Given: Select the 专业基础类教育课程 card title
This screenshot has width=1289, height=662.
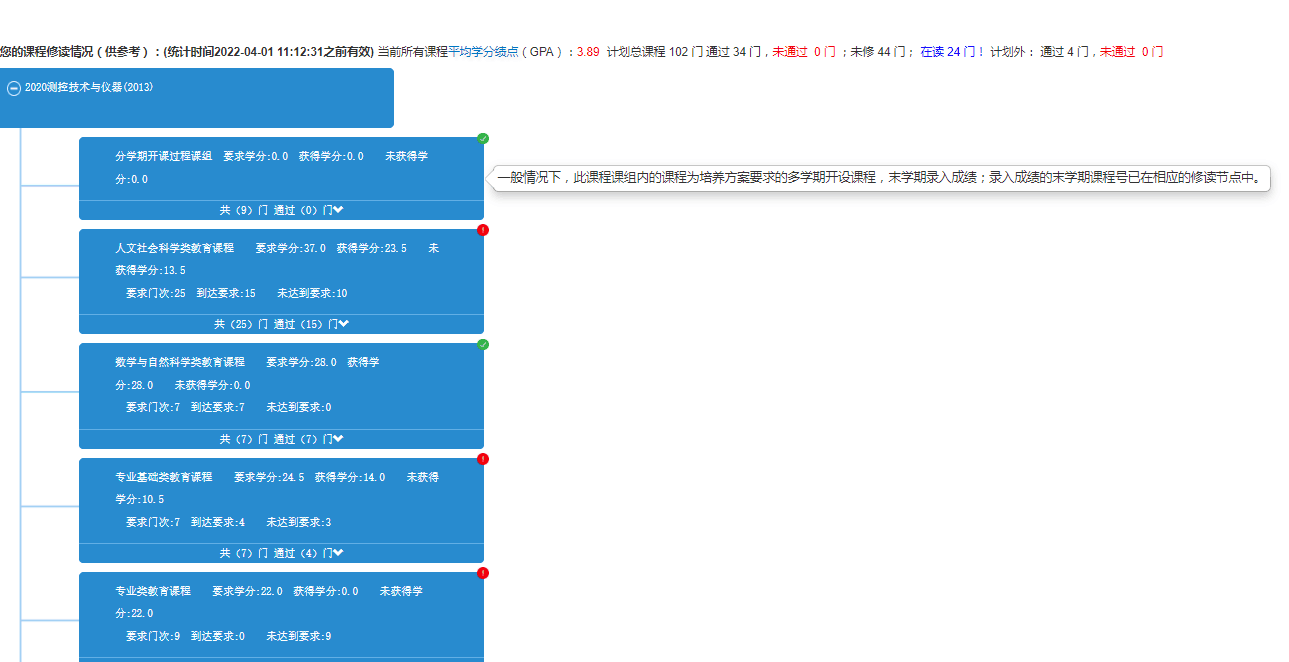Looking at the screenshot, I should coord(164,477).
